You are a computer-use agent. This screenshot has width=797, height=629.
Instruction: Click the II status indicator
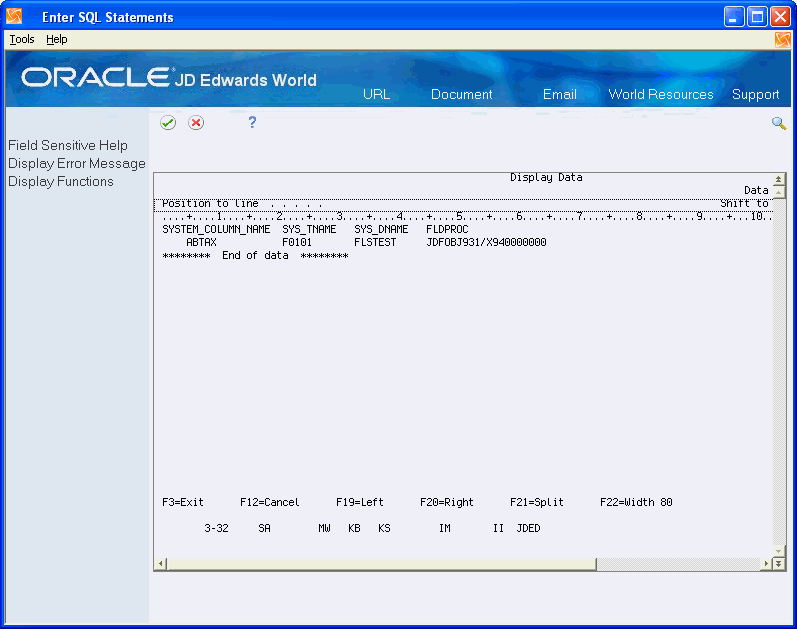coord(498,528)
